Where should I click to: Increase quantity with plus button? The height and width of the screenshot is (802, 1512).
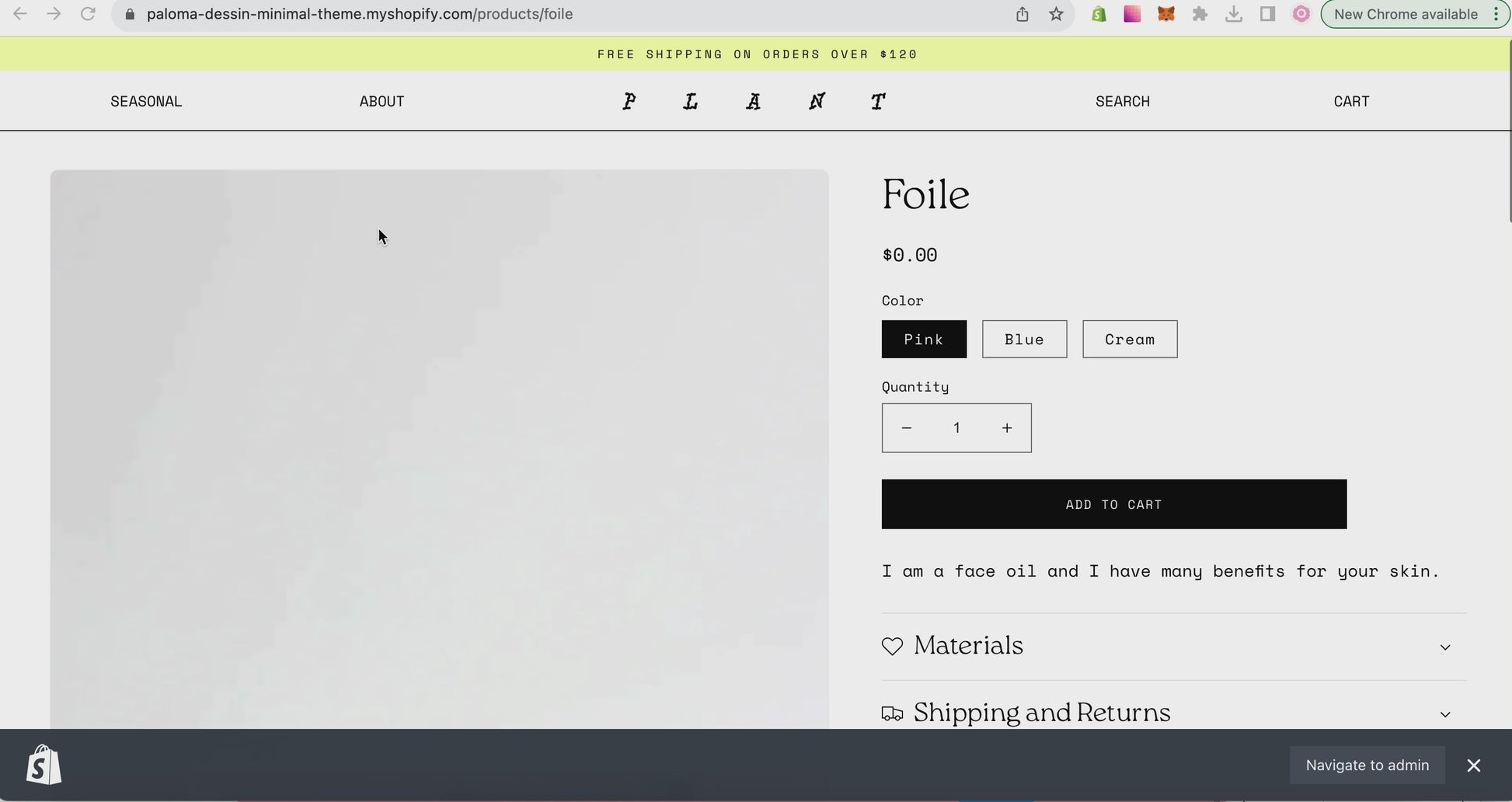click(1006, 428)
